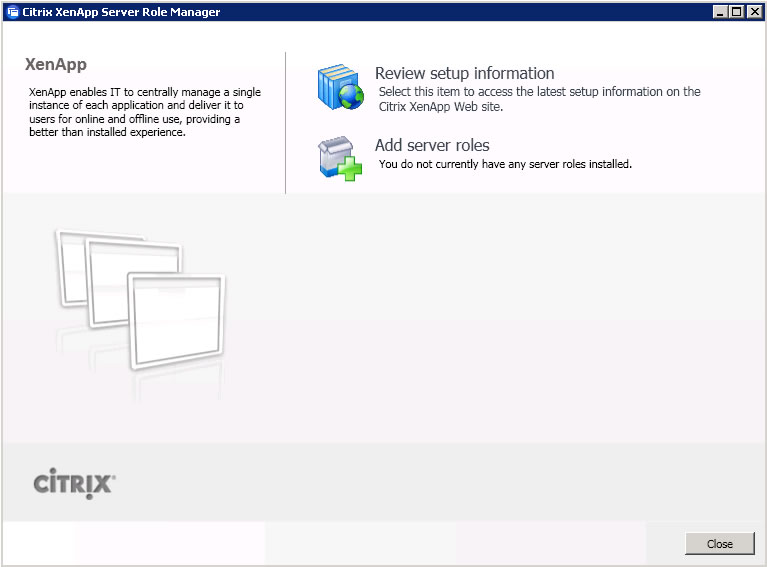Open the Review setup information link
767x567 pixels.
[x=464, y=73]
